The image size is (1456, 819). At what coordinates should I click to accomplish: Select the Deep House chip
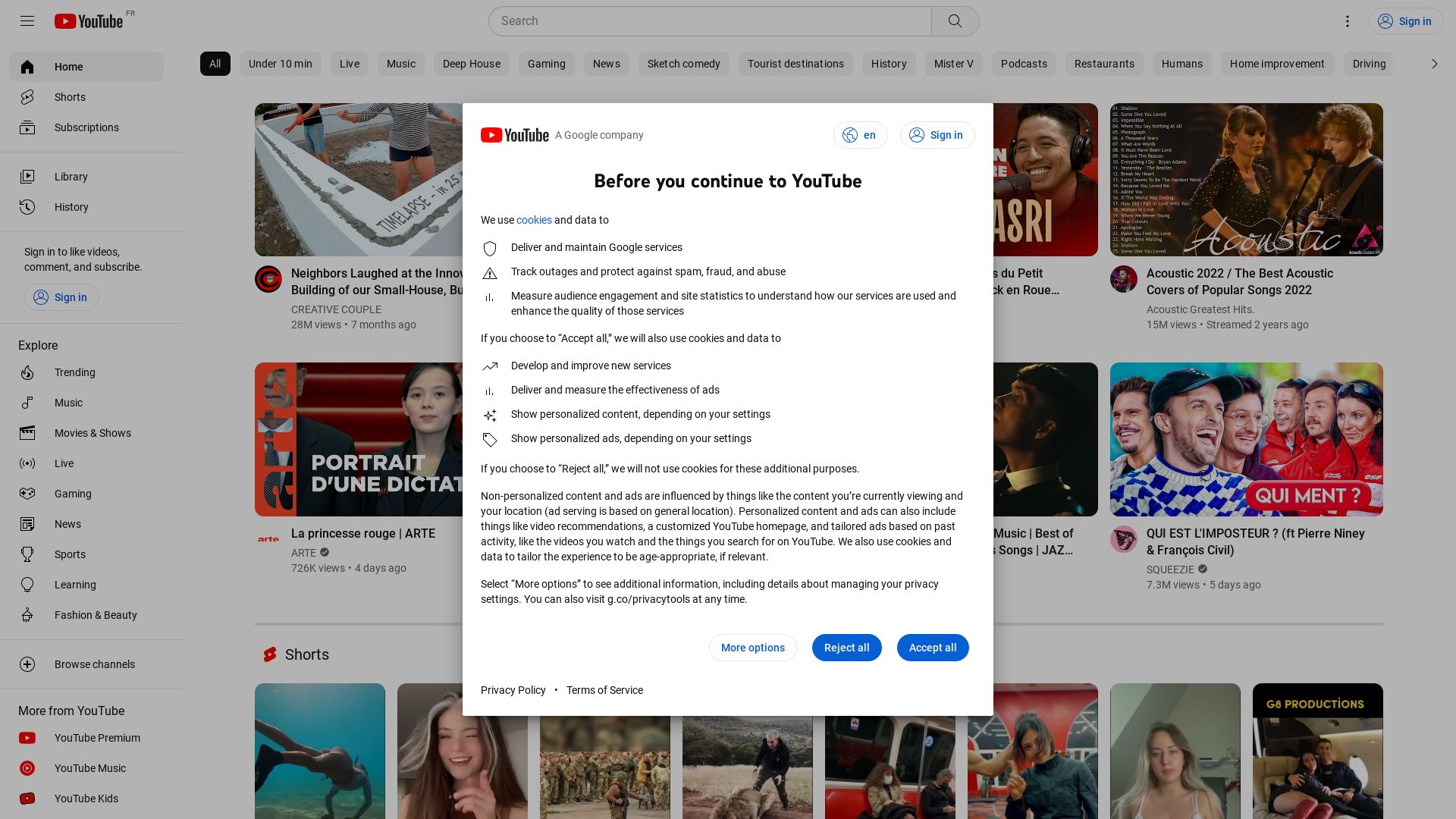(472, 64)
